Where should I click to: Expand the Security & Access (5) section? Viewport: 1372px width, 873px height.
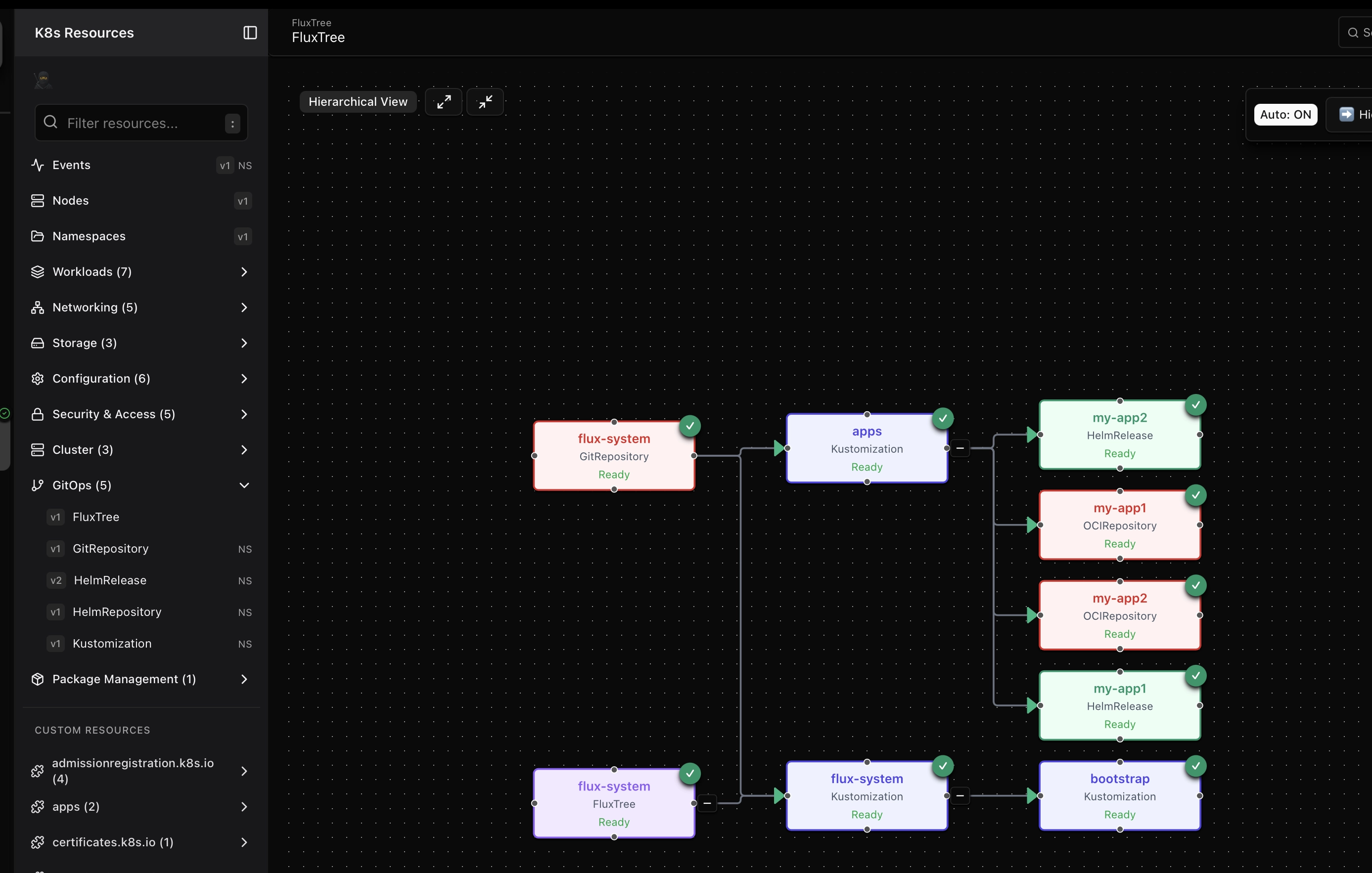[x=244, y=414]
